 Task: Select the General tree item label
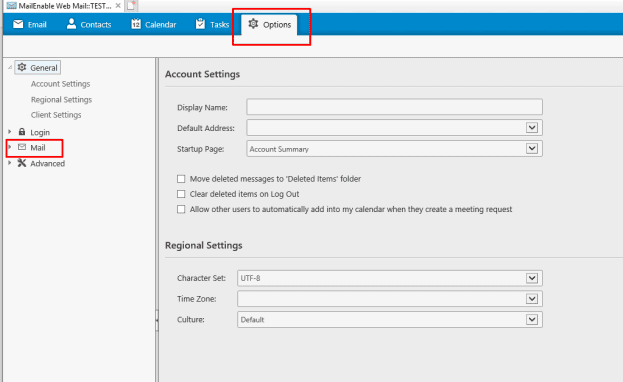44,68
